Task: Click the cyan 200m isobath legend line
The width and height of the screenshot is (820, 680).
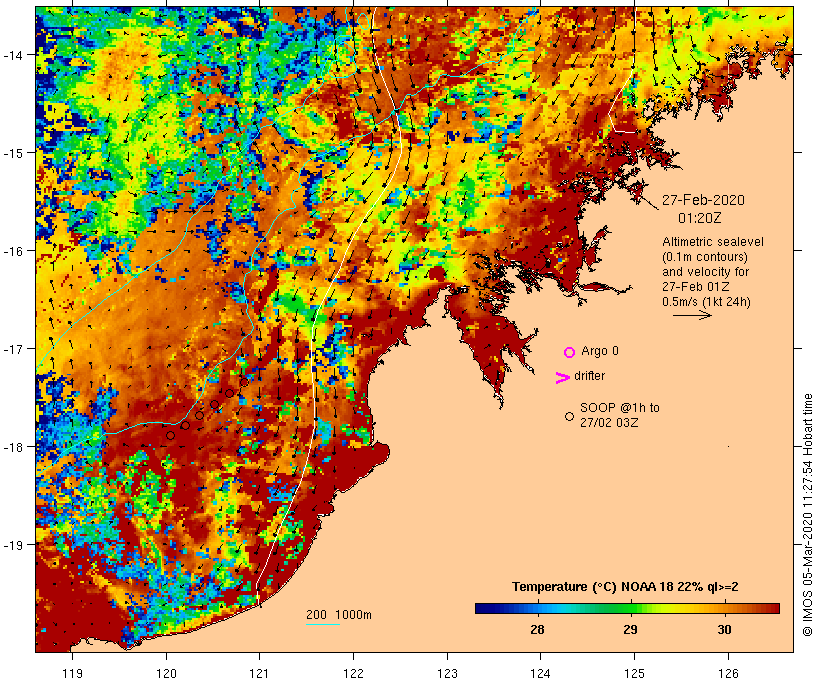Action: point(323,624)
